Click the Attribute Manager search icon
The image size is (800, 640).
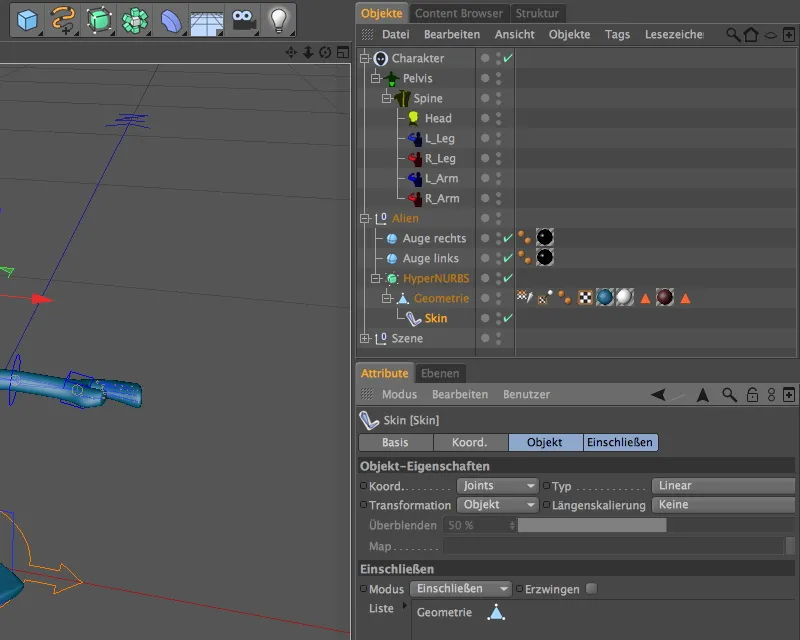tap(730, 395)
